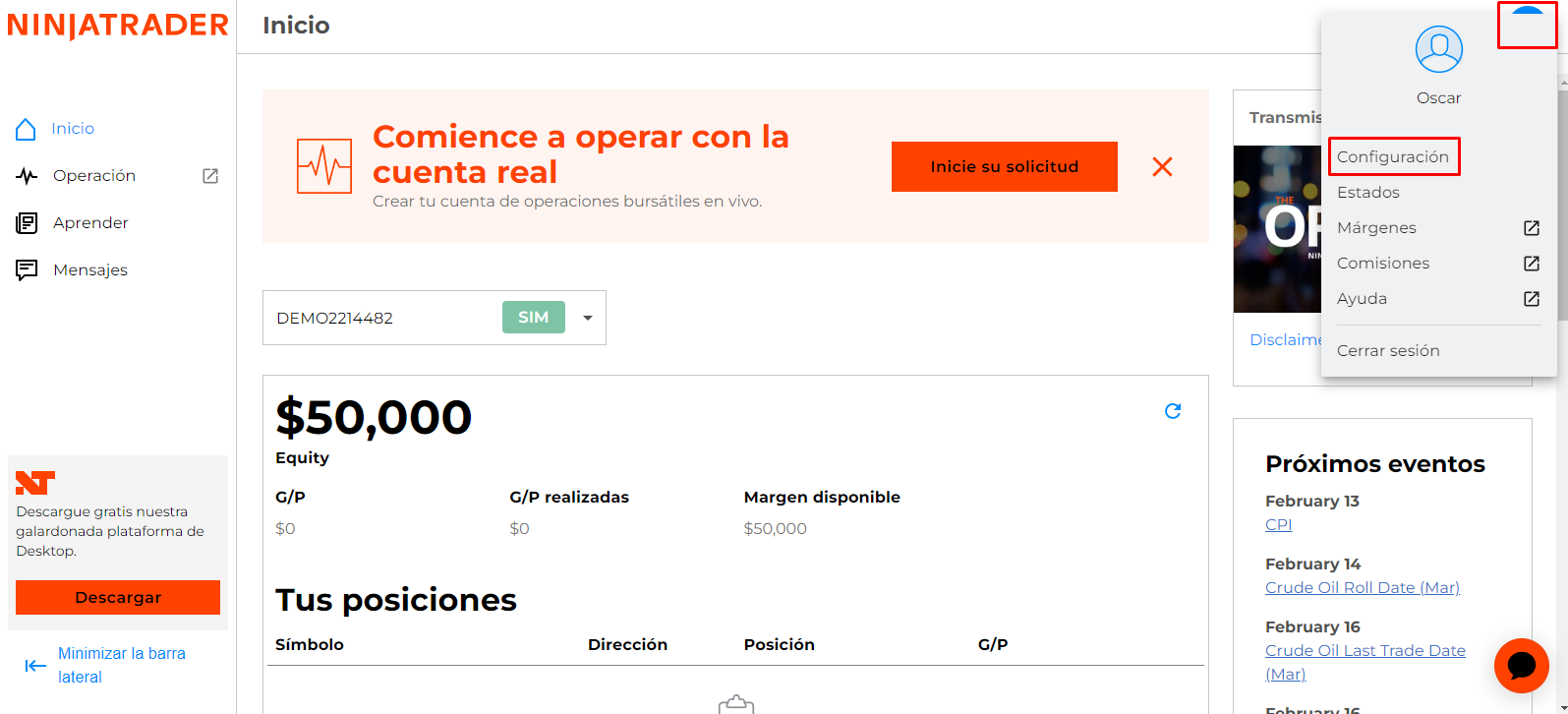Refresh equity with the reload icon
The image size is (1568, 714).
coord(1173,411)
